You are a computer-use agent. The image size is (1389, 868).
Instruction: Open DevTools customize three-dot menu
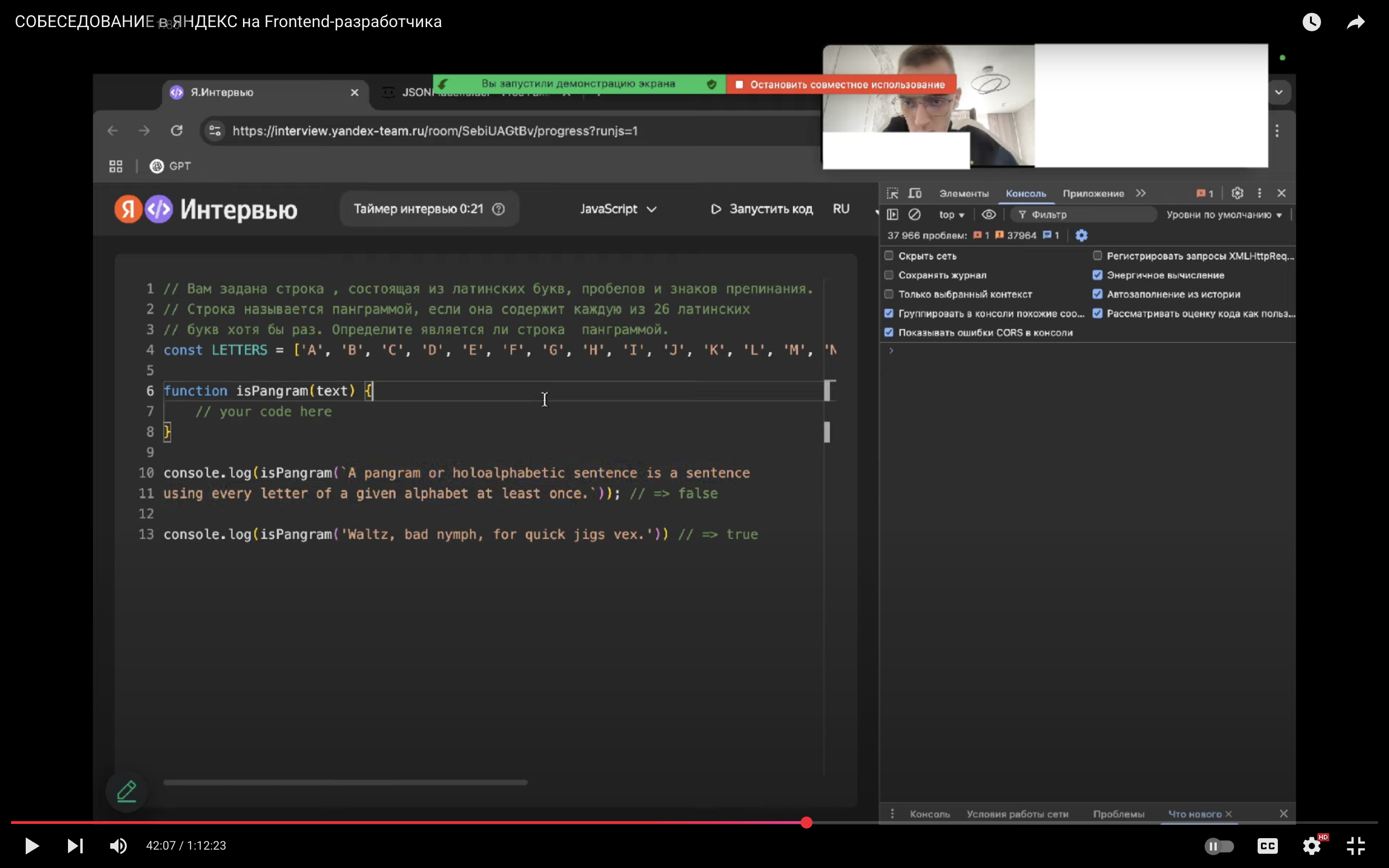pyautogui.click(x=1259, y=193)
